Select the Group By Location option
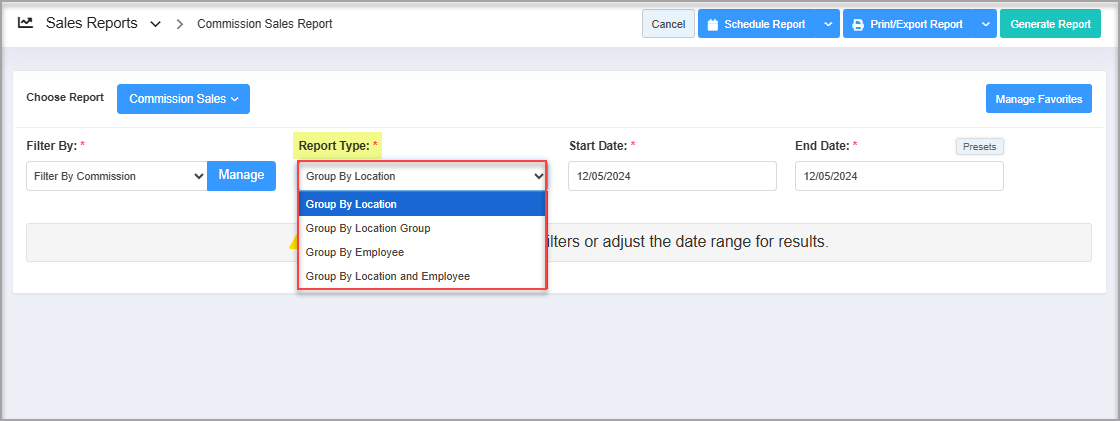The height and width of the screenshot is (421, 1120). (x=422, y=204)
